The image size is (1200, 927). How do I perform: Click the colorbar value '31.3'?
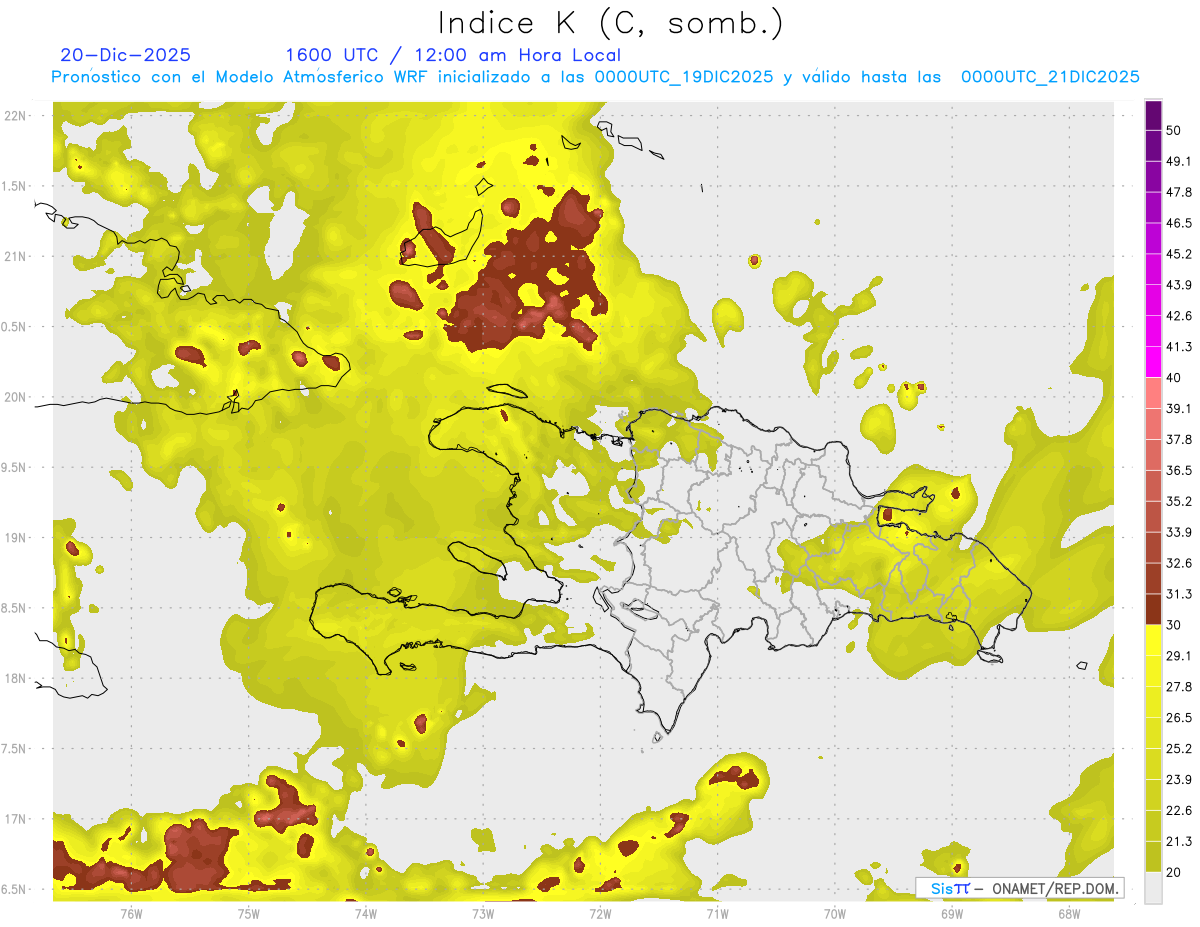tap(1179, 594)
